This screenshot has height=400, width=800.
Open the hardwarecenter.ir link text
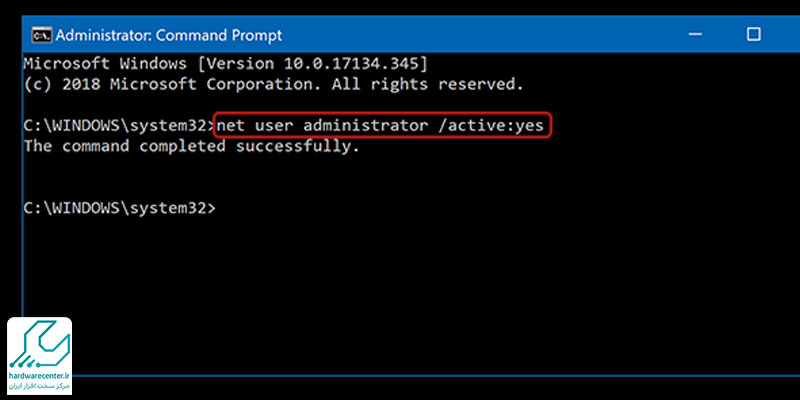click(x=39, y=376)
